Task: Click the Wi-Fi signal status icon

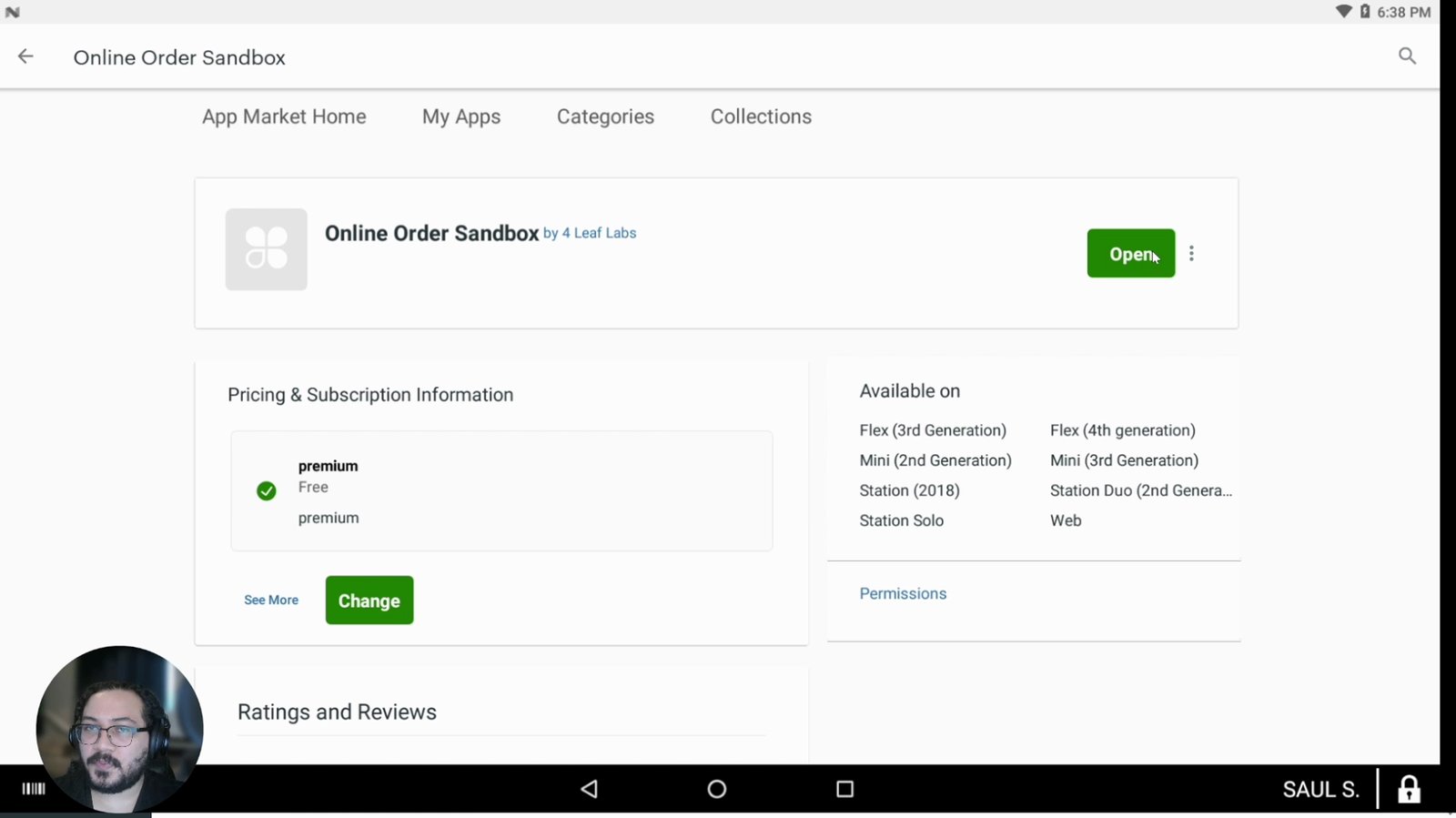Action: click(1343, 12)
